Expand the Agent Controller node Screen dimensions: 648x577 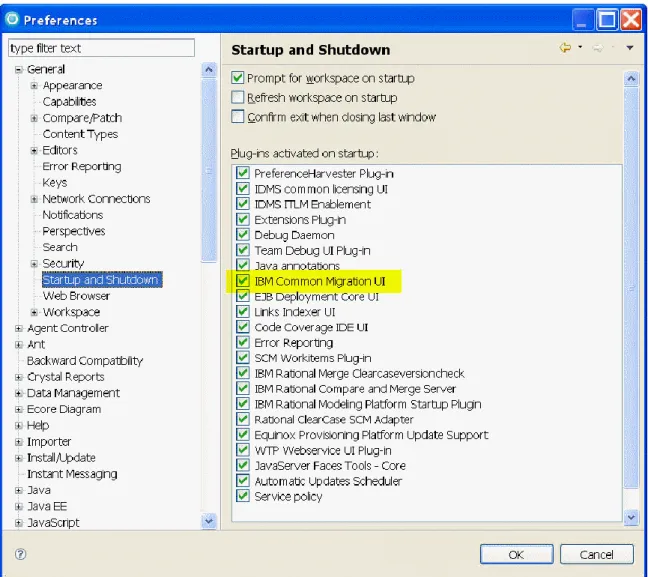click(18, 329)
